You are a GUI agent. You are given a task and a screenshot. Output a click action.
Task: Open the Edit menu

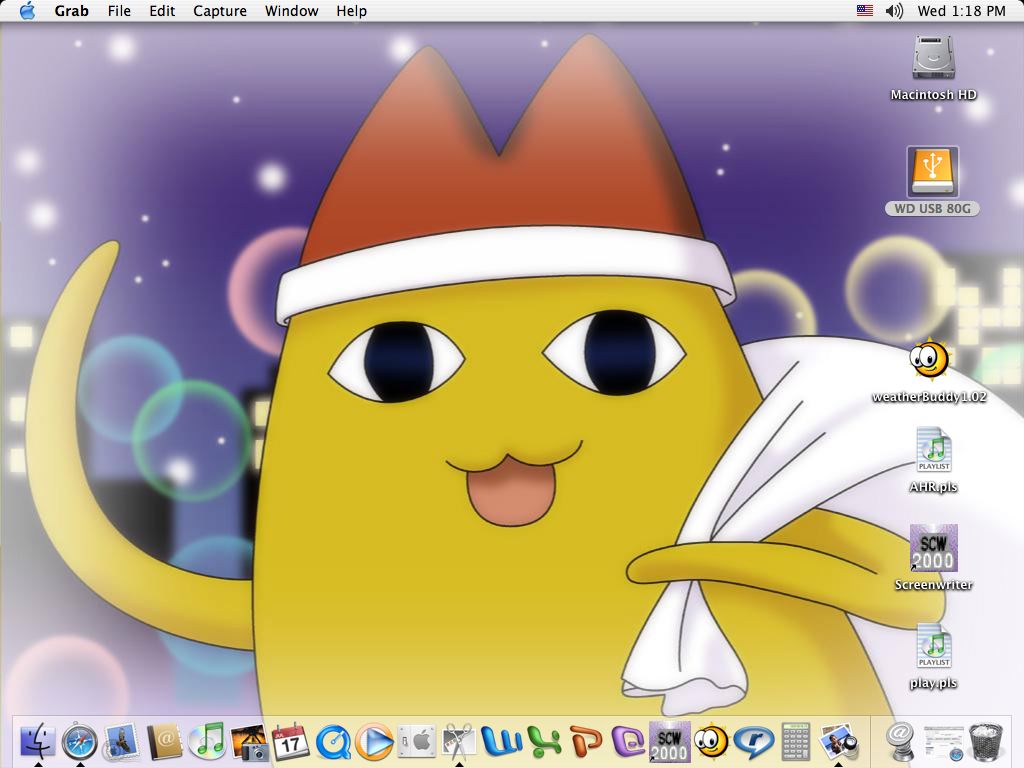pyautogui.click(x=162, y=10)
